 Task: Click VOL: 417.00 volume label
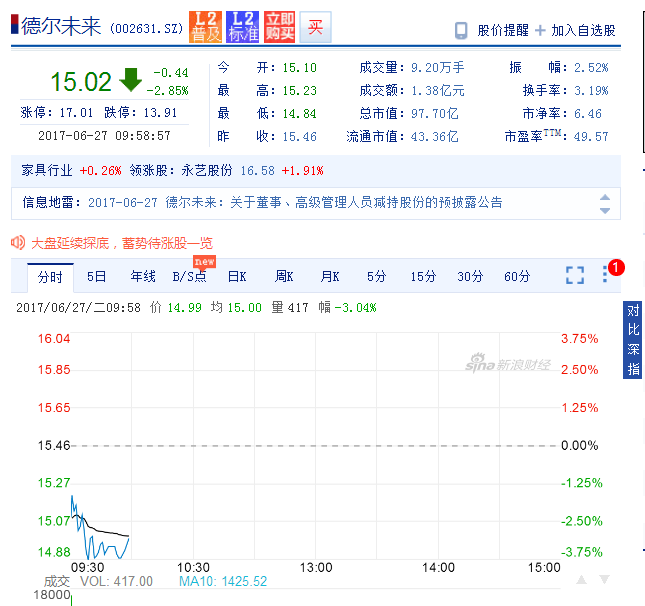coord(116,581)
